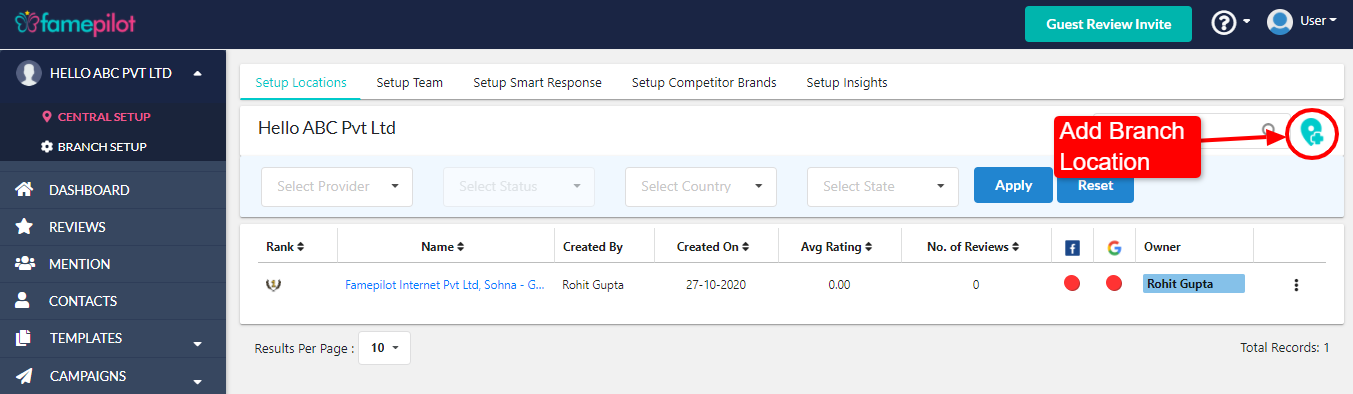Viewport: 1353px width, 394px height.
Task: Click the Reviews star icon
Action: 25,227
